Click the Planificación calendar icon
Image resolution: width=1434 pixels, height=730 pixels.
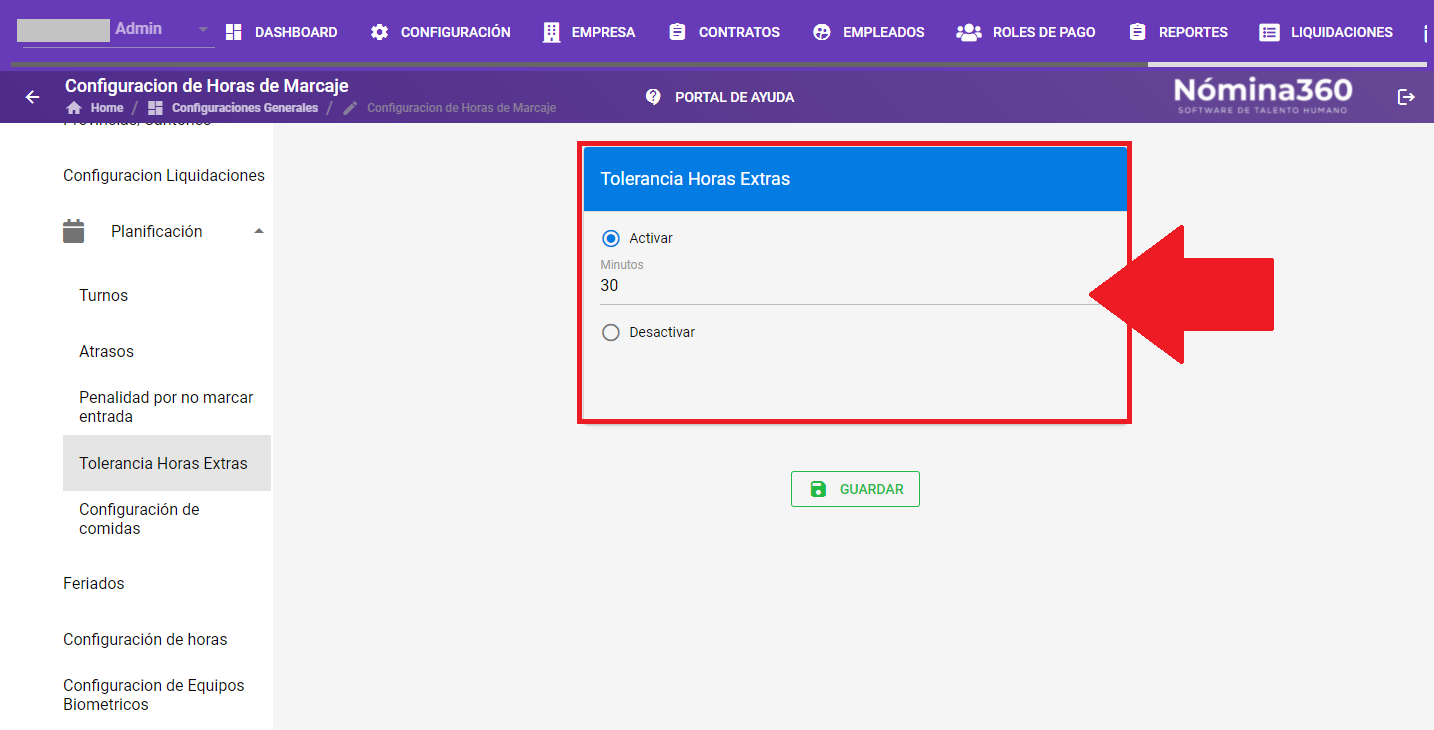coord(73,231)
